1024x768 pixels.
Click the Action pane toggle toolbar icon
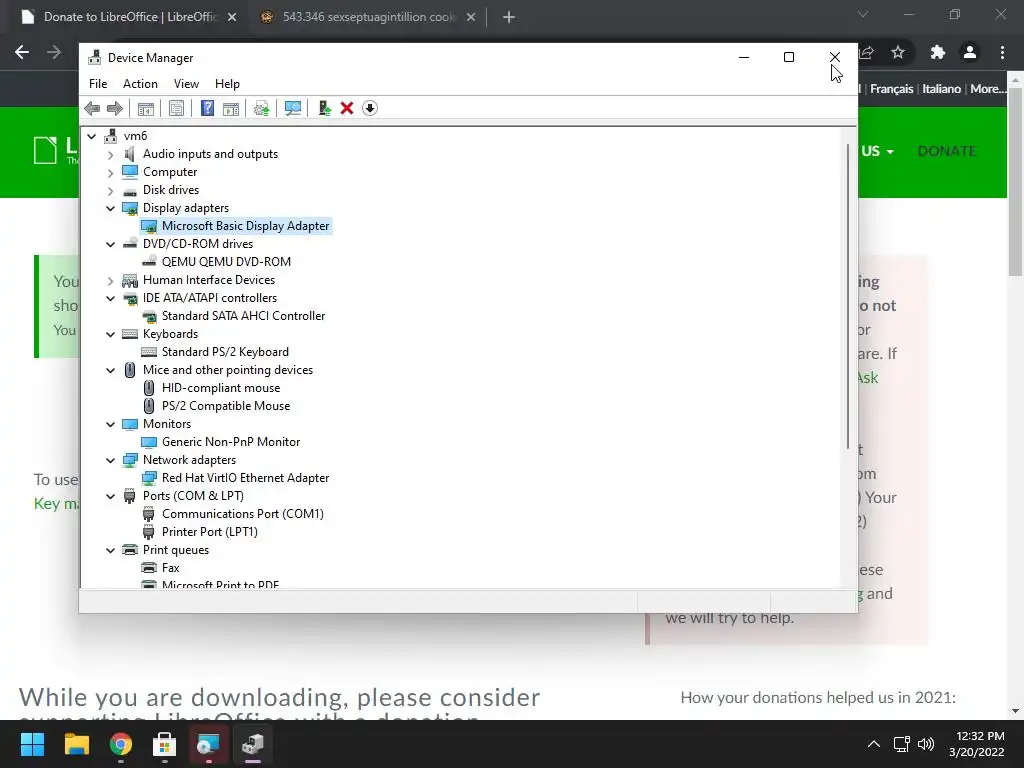(231, 108)
